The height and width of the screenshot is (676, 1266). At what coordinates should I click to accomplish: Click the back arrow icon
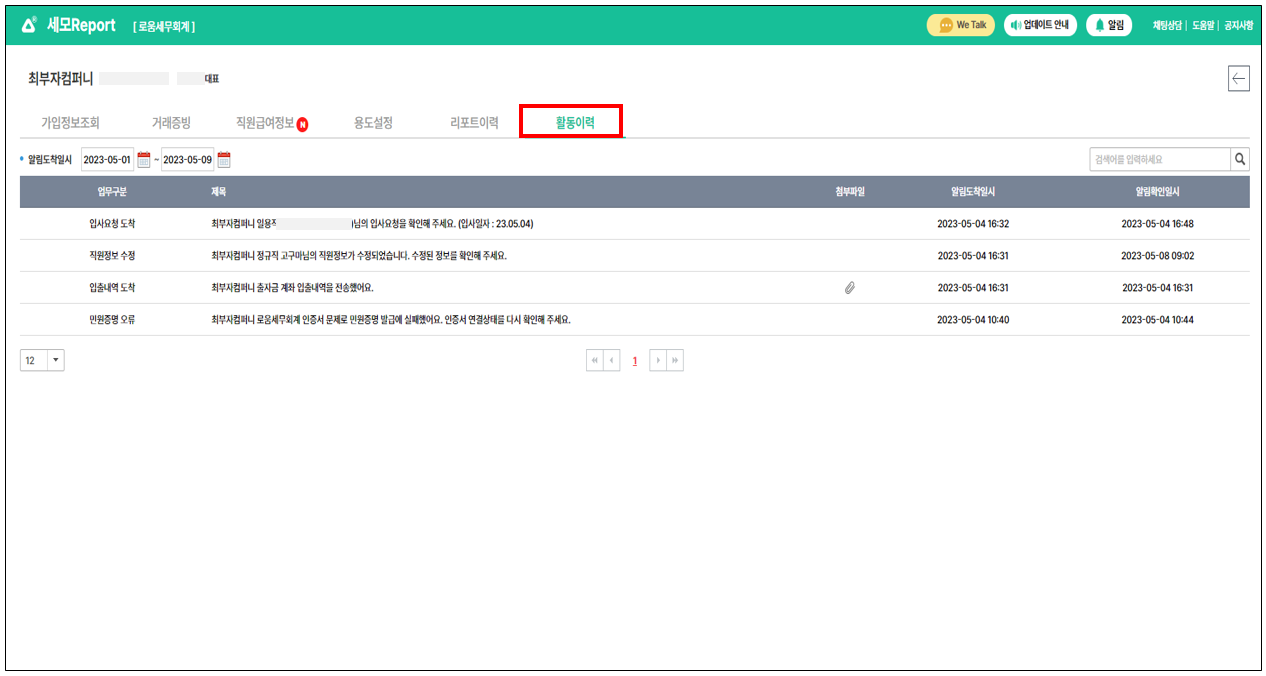[1238, 79]
